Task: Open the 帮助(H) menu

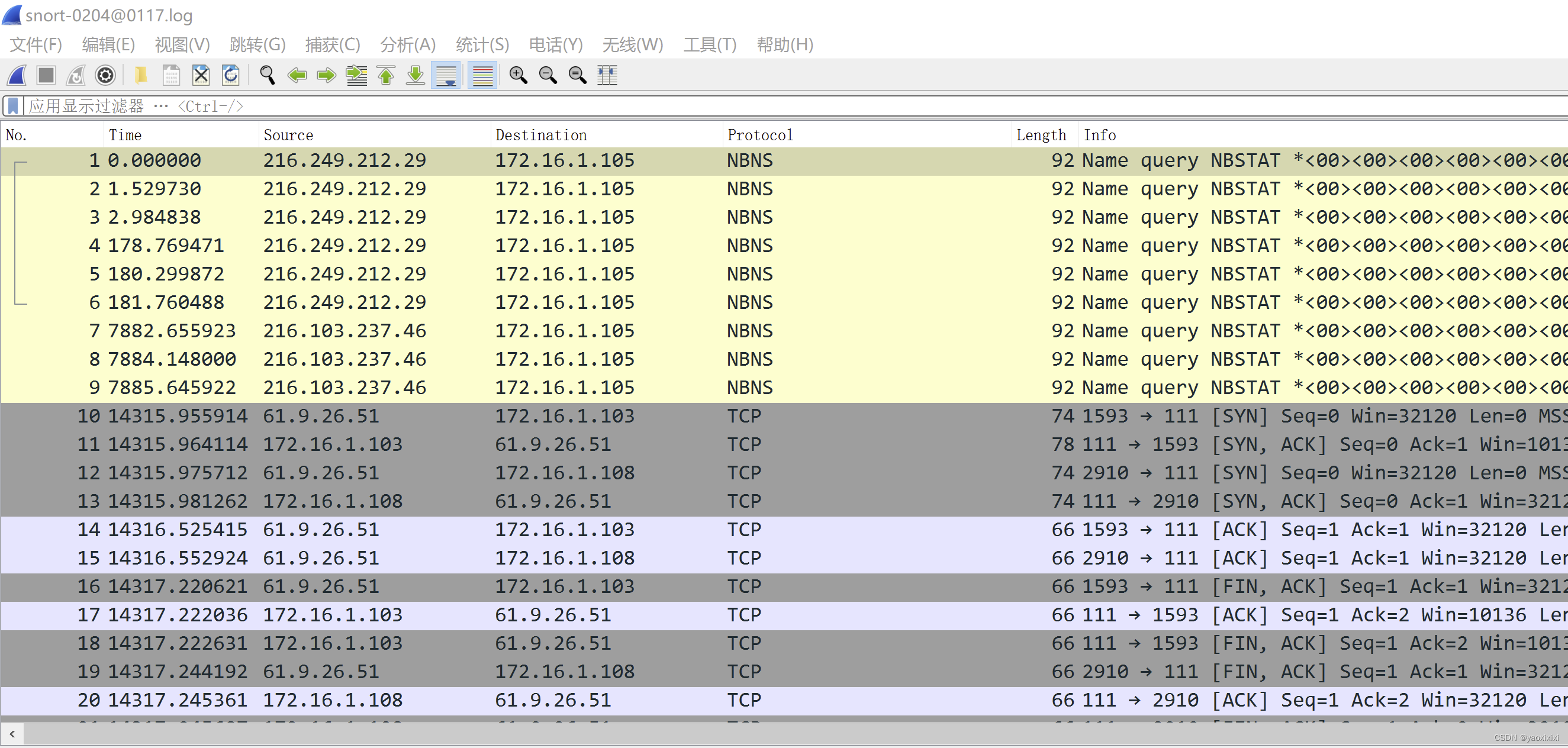Action: point(785,44)
